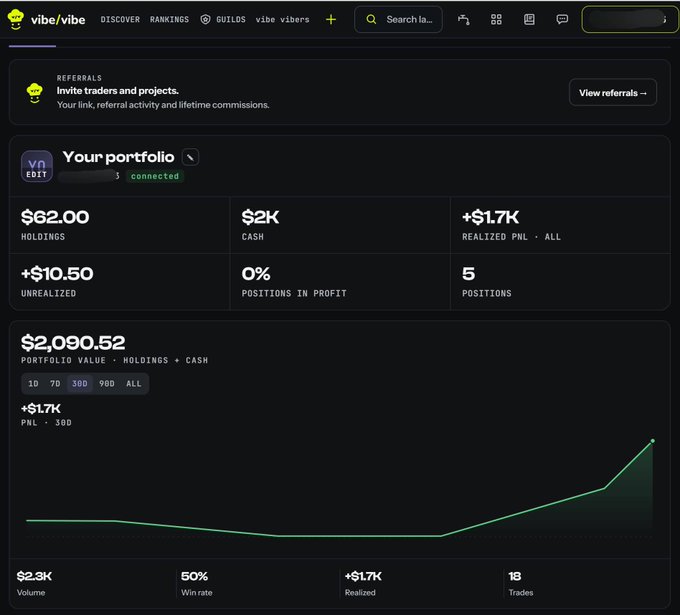Click into the Search field
Screen dimensions: 680x615
pyautogui.click(x=399, y=20)
